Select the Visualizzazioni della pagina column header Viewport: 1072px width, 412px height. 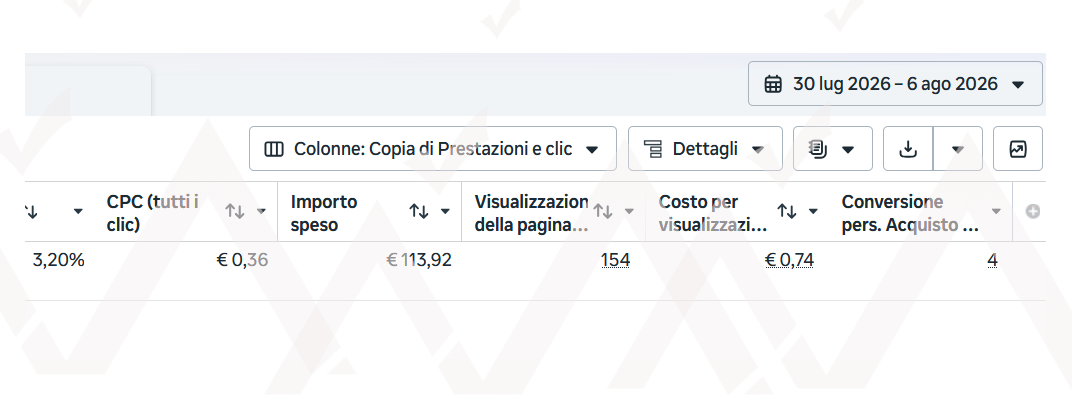pos(531,212)
